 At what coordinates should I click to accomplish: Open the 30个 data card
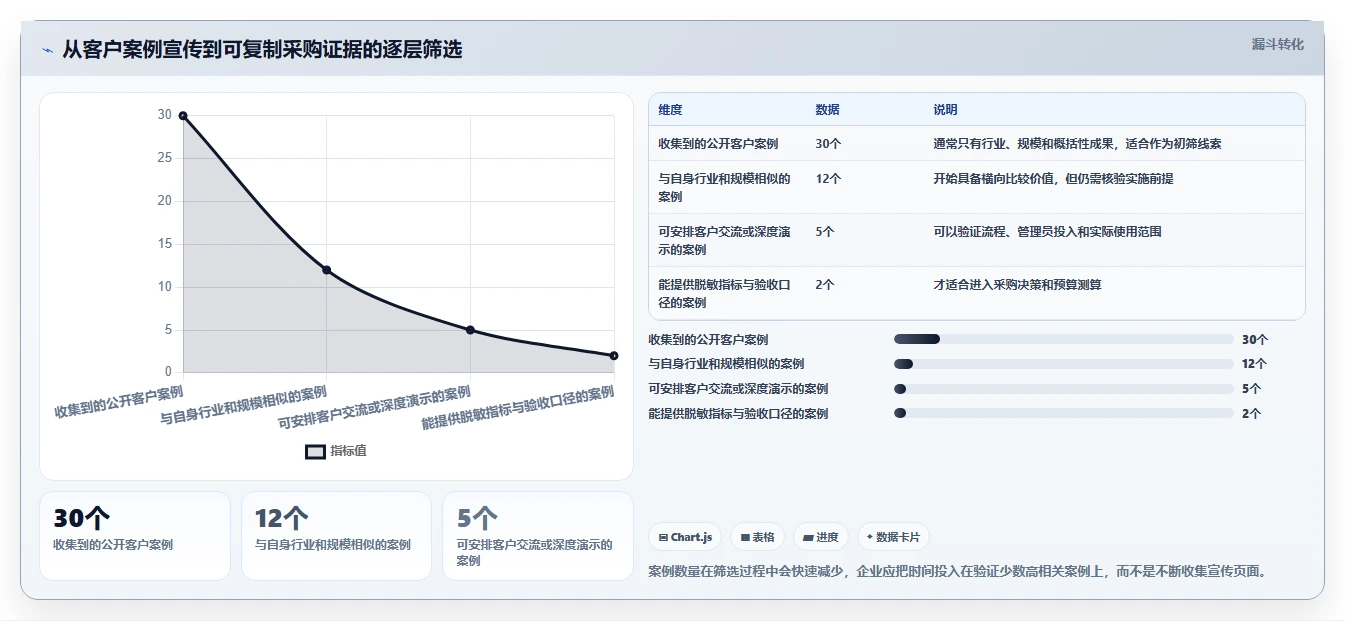click(135, 535)
